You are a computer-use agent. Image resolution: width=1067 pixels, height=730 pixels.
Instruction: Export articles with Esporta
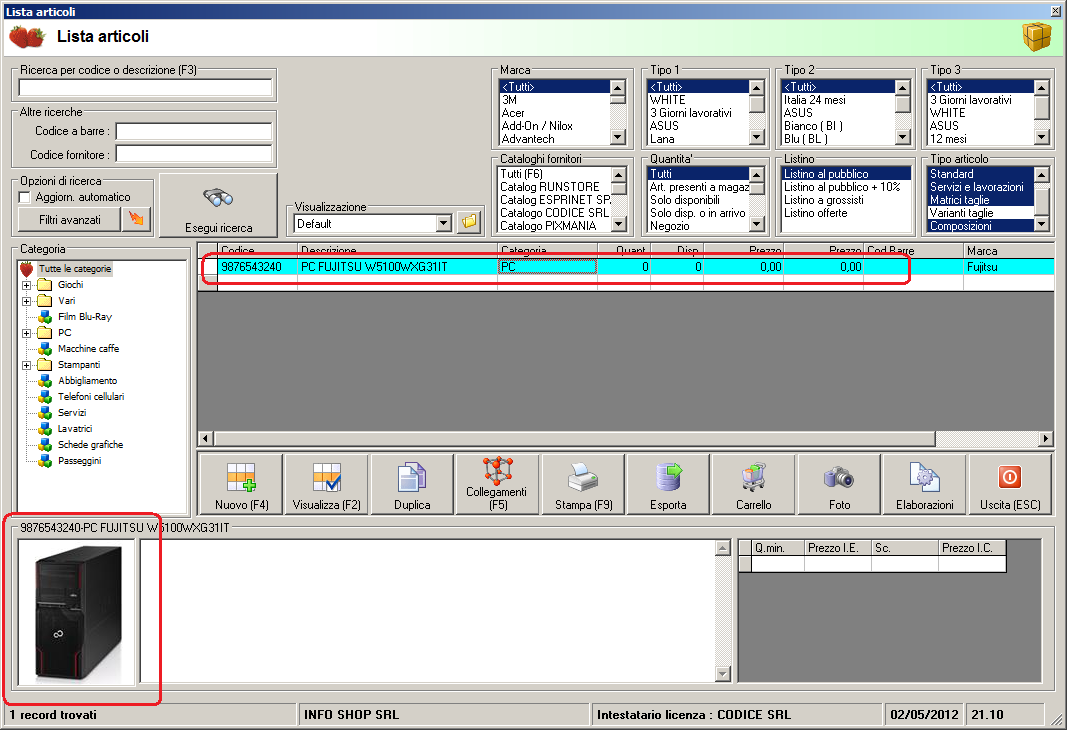pyautogui.click(x=668, y=484)
